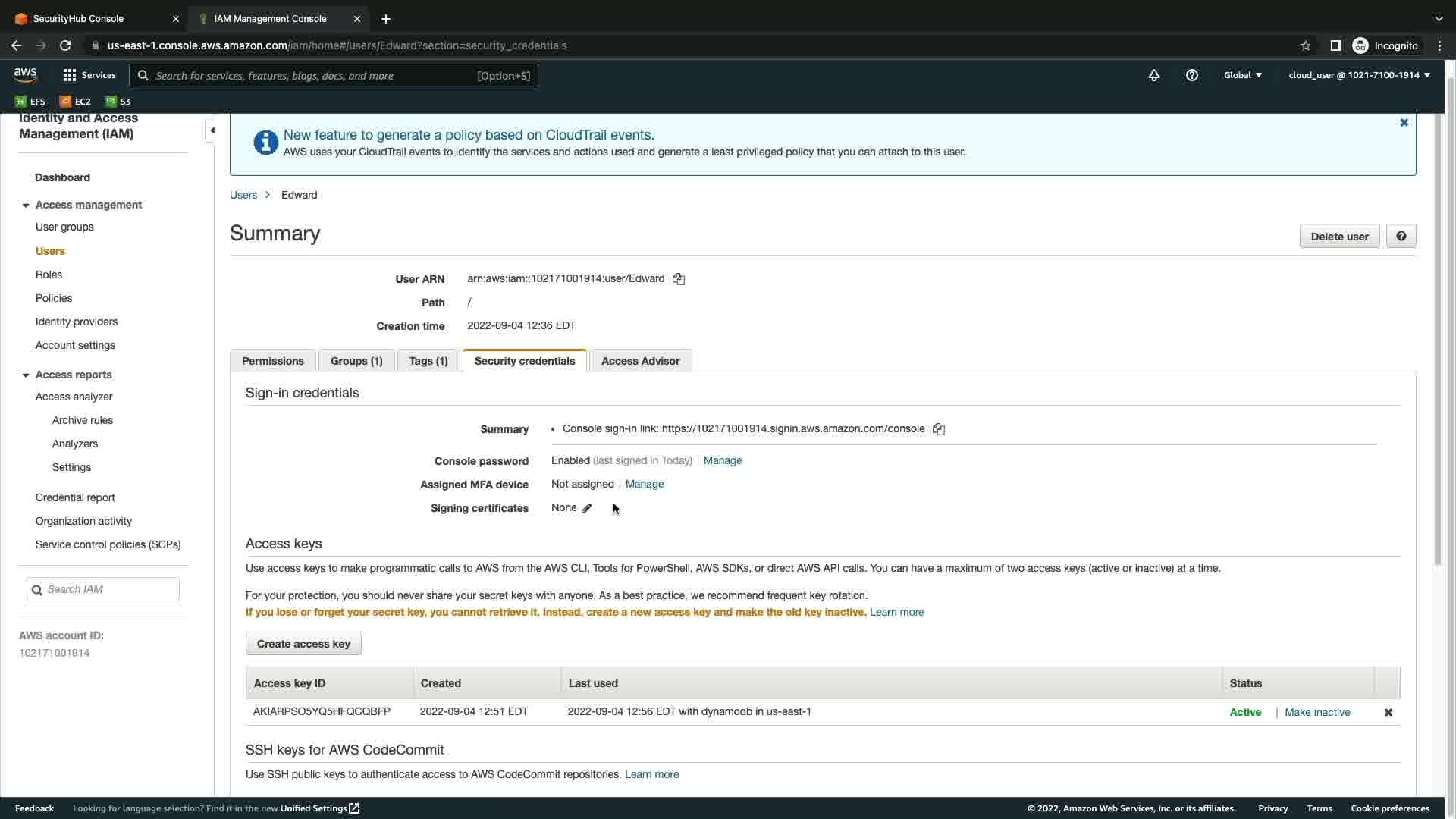Open the AWS support help icon
This screenshot has width=1456, height=819.
pos(1192,75)
